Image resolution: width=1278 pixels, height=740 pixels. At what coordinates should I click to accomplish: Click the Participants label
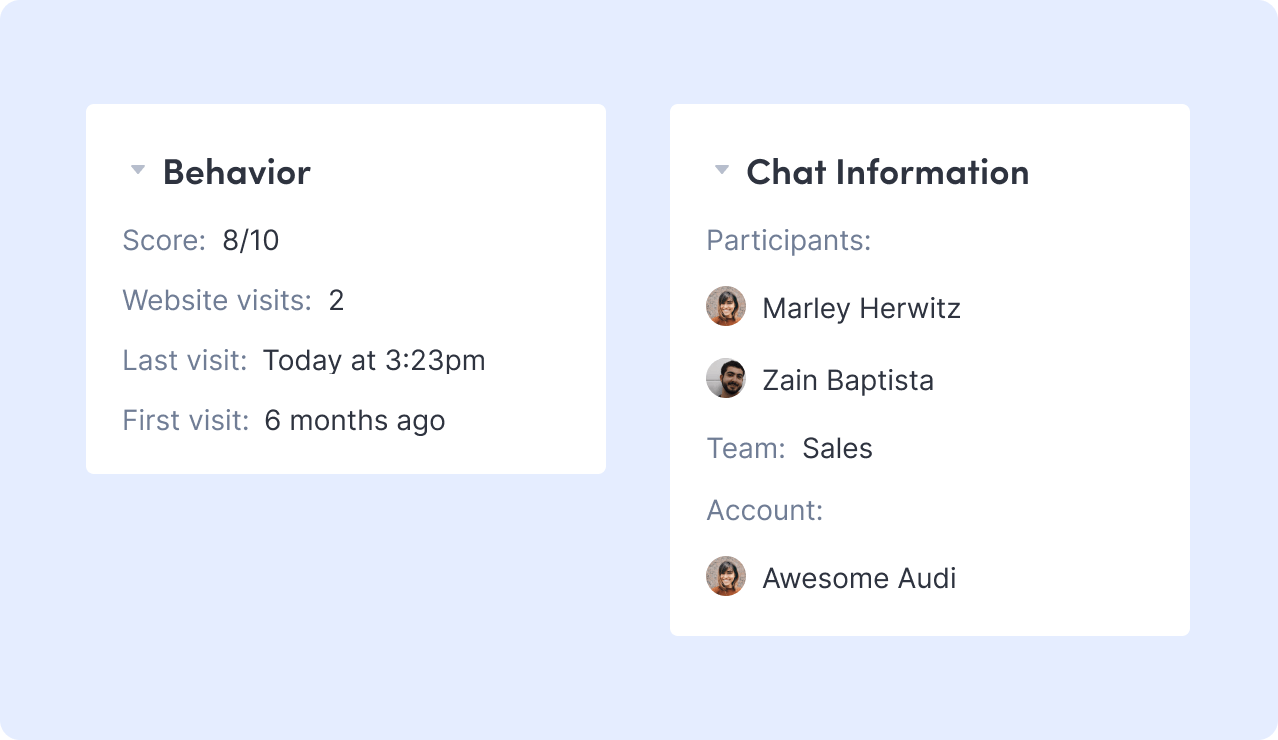[789, 240]
